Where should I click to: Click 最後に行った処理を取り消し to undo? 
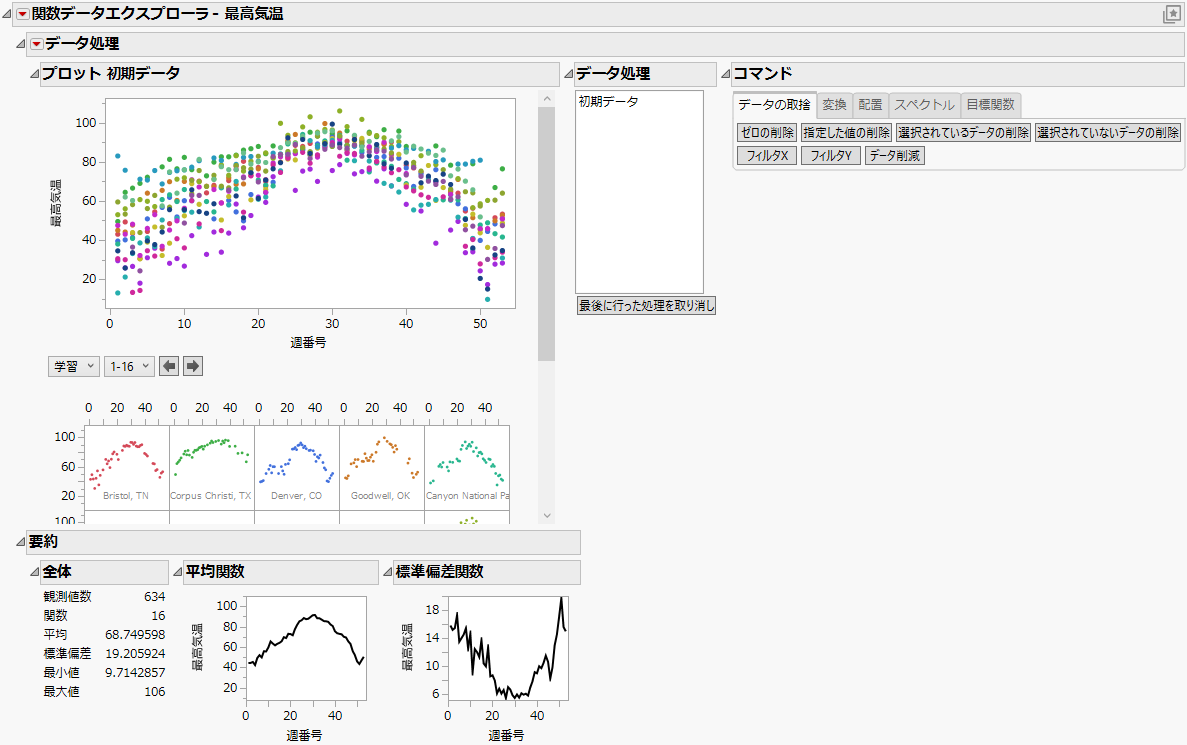pyautogui.click(x=644, y=305)
